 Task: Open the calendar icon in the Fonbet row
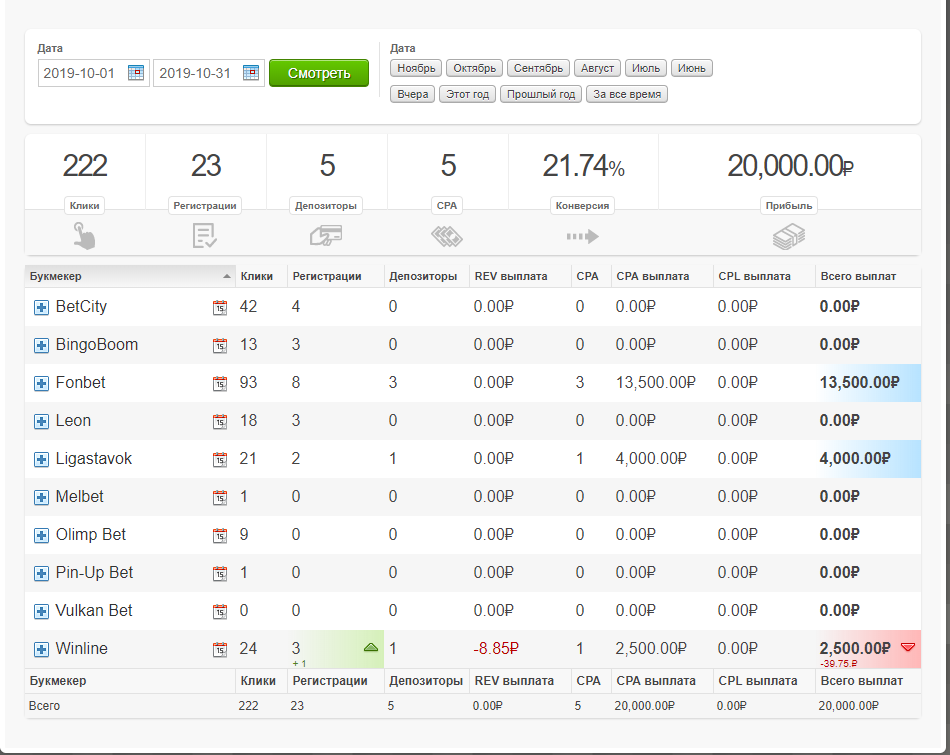[x=220, y=383]
